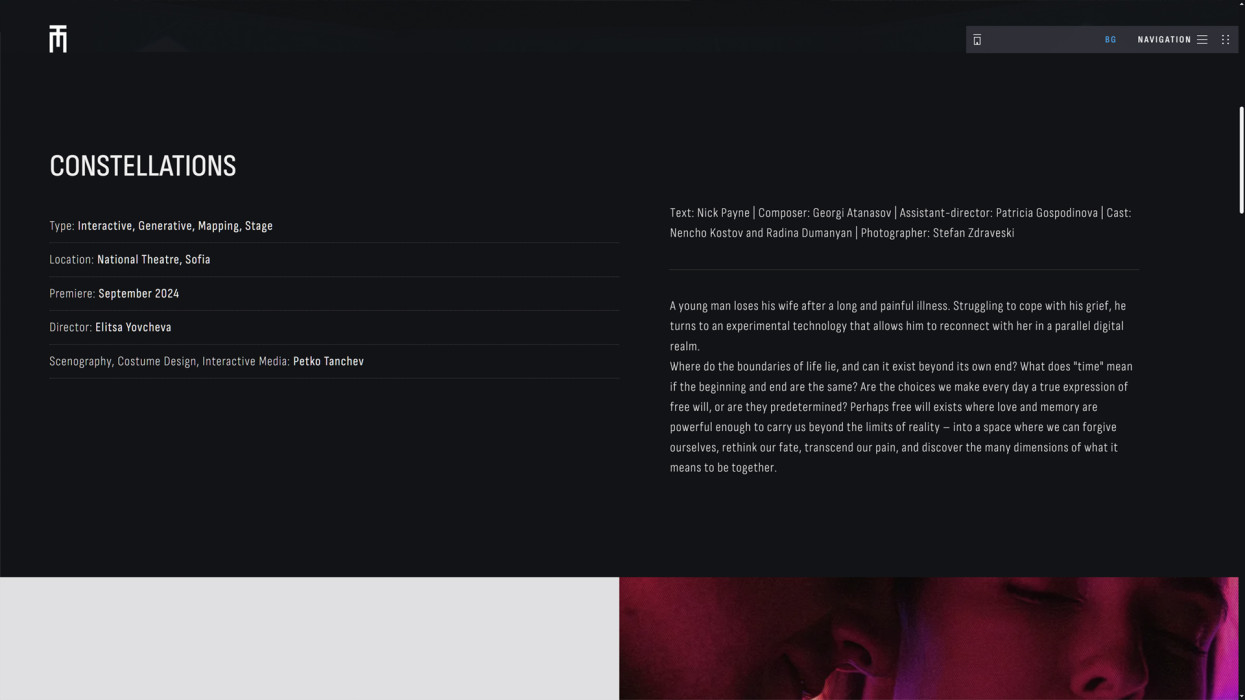Click the Scenography, Costume Design, Interactive Media label
Viewport: 1245px width, 700px height.
point(170,362)
